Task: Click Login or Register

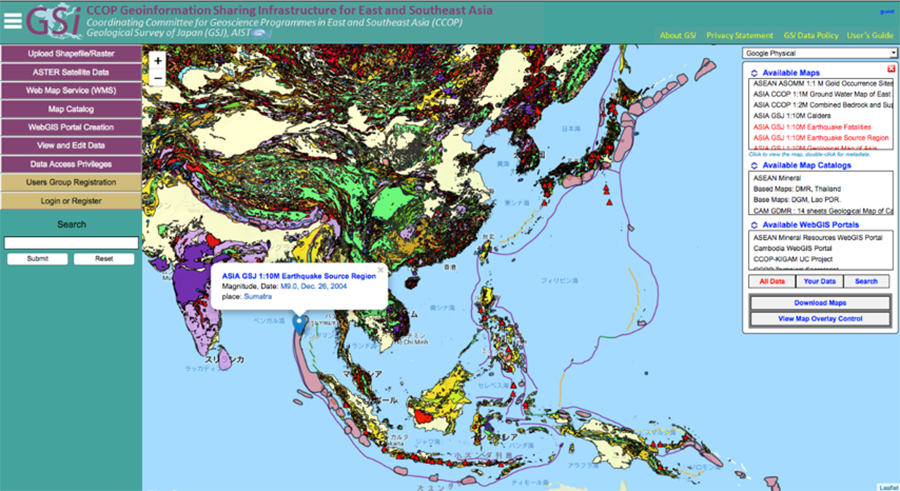Action: tap(71, 201)
